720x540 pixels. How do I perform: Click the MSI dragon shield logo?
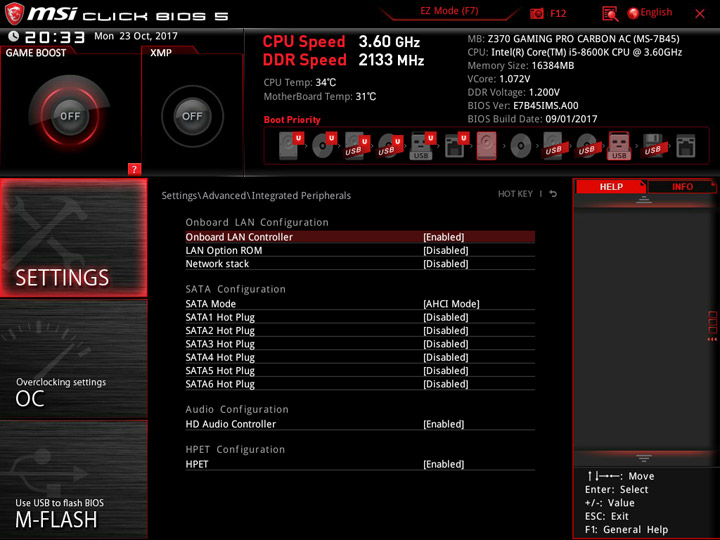(14, 14)
